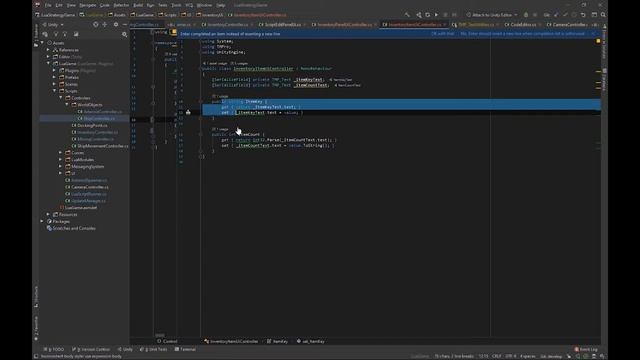Expand the Prefabs folder

[x=54, y=77]
